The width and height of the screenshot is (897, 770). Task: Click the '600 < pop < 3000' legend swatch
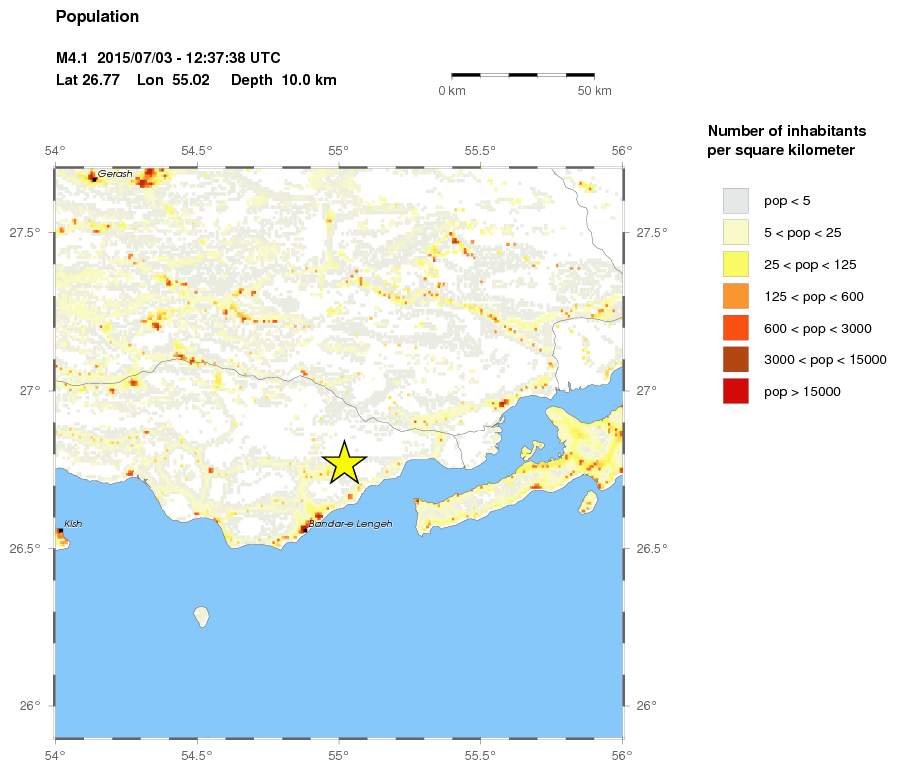coord(735,328)
